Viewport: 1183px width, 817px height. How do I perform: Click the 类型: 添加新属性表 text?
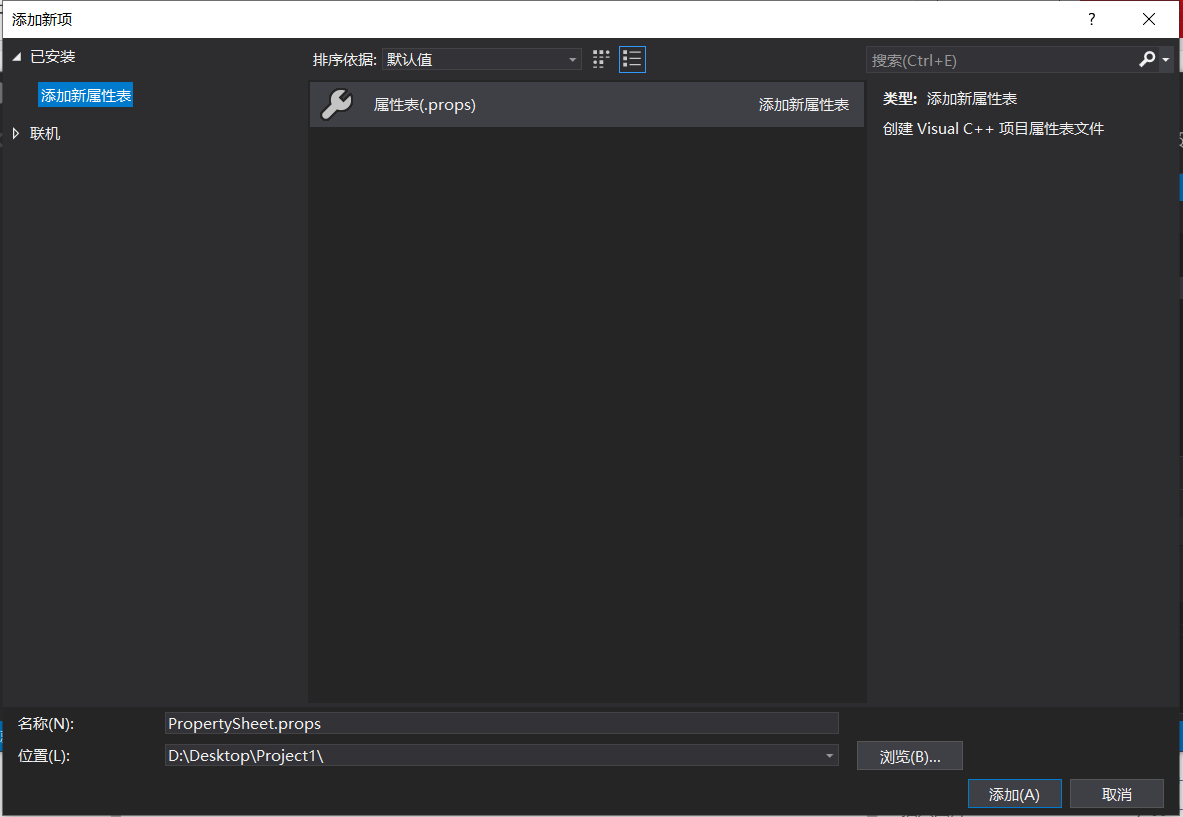point(950,99)
